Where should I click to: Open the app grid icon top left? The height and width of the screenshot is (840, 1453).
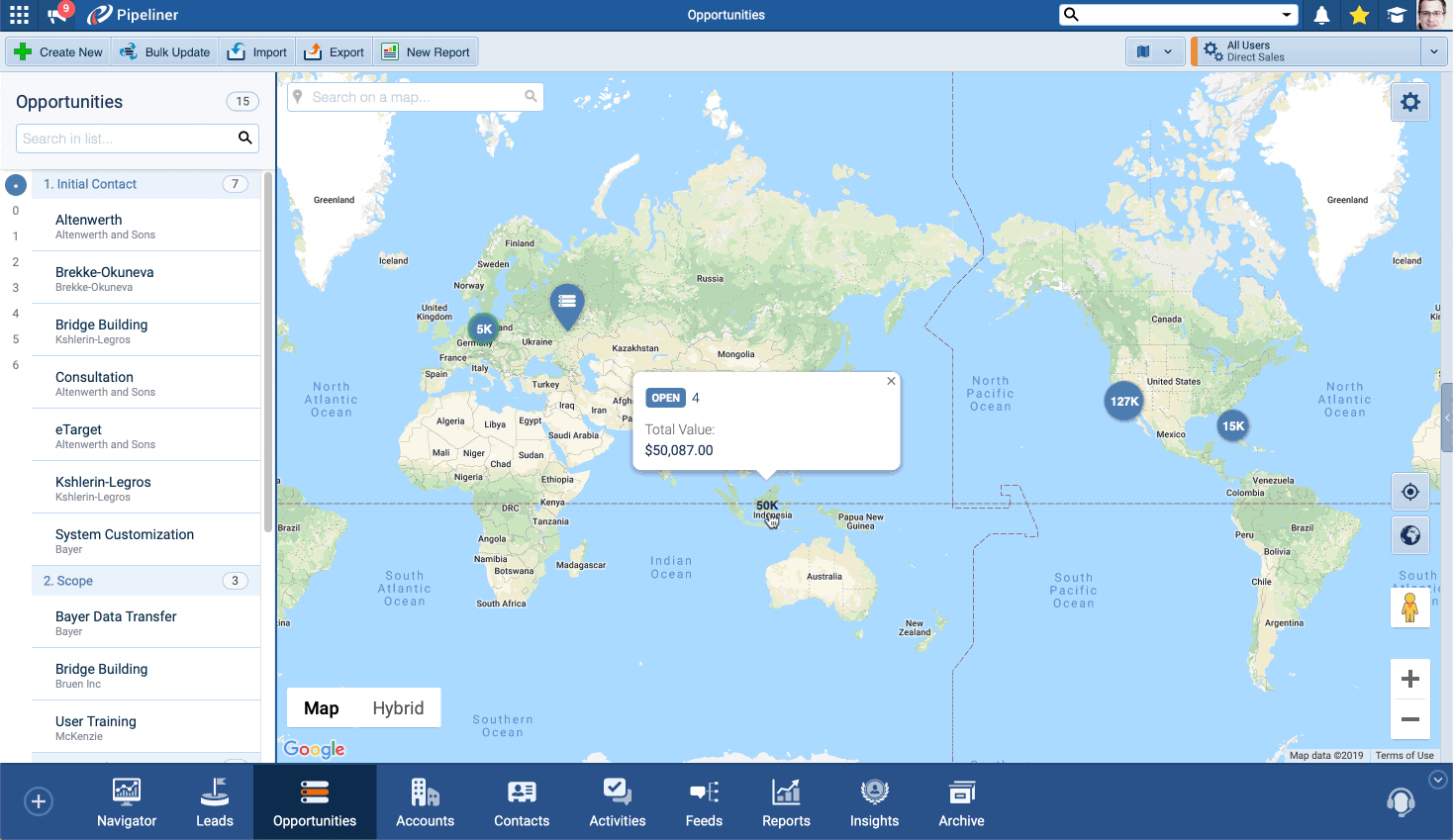click(x=18, y=15)
